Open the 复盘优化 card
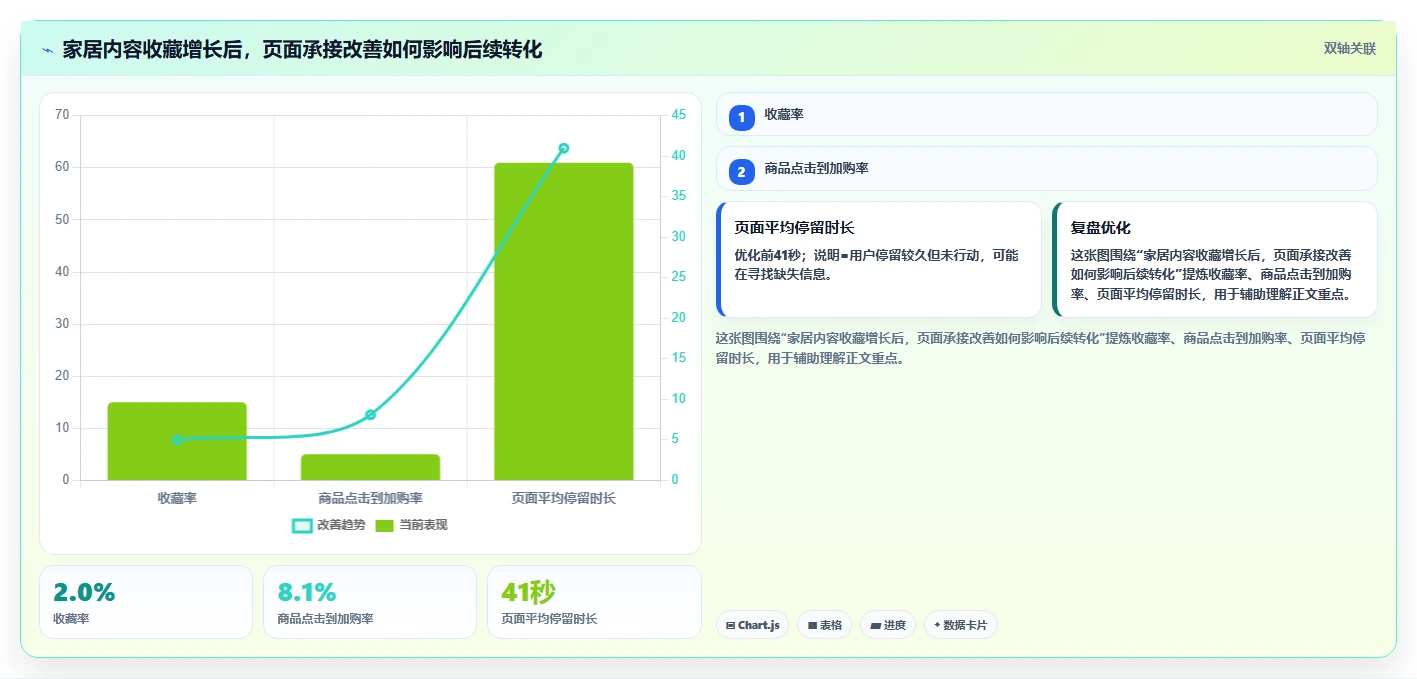 [1215, 259]
